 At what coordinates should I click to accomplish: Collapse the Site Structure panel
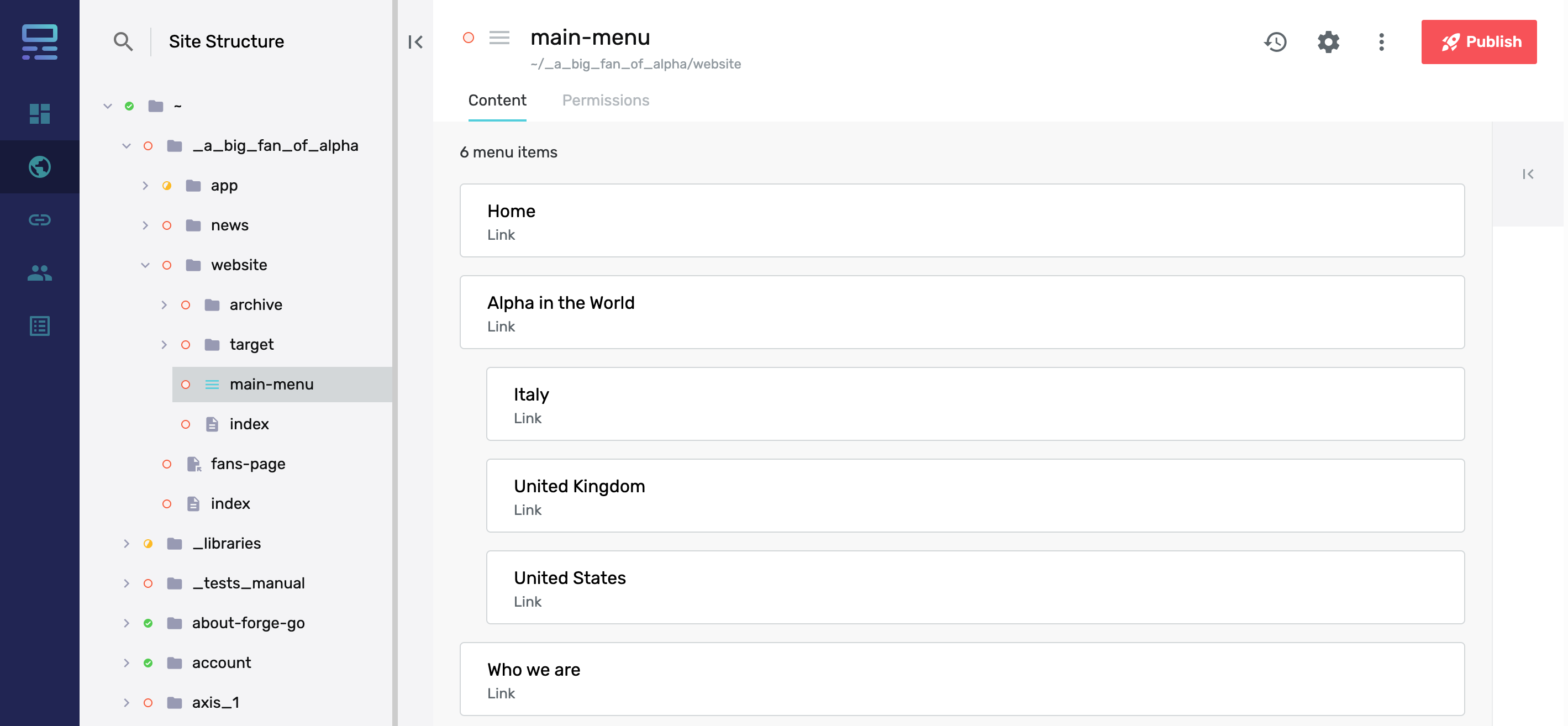tap(415, 42)
